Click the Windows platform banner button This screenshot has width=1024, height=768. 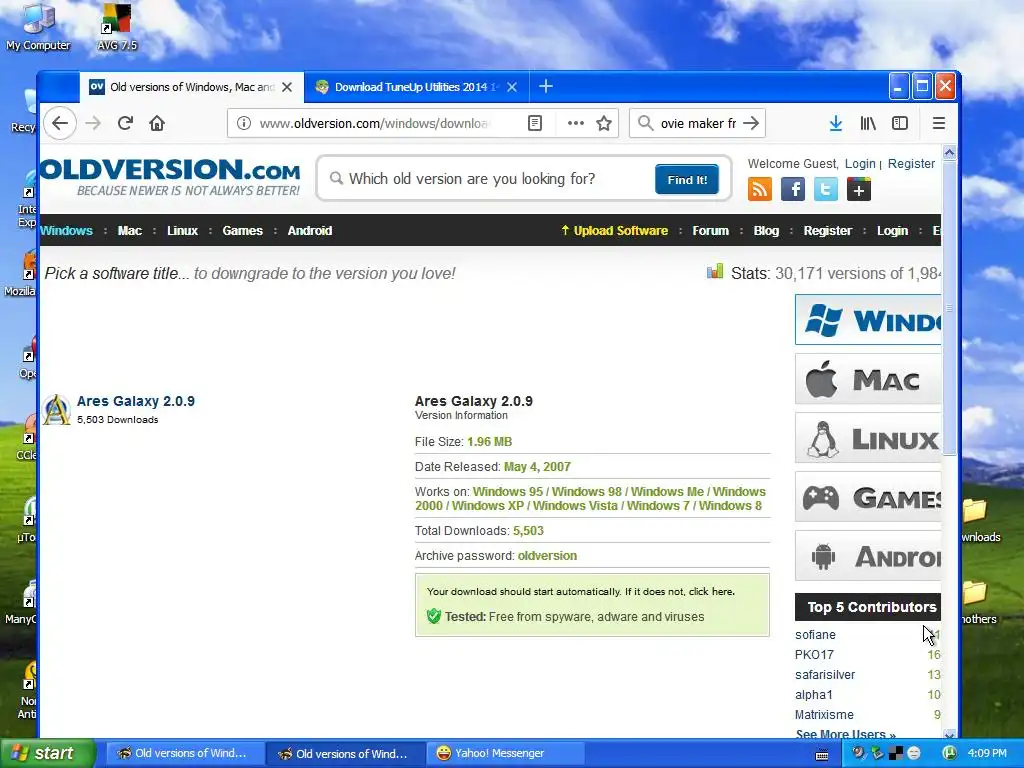pos(868,319)
